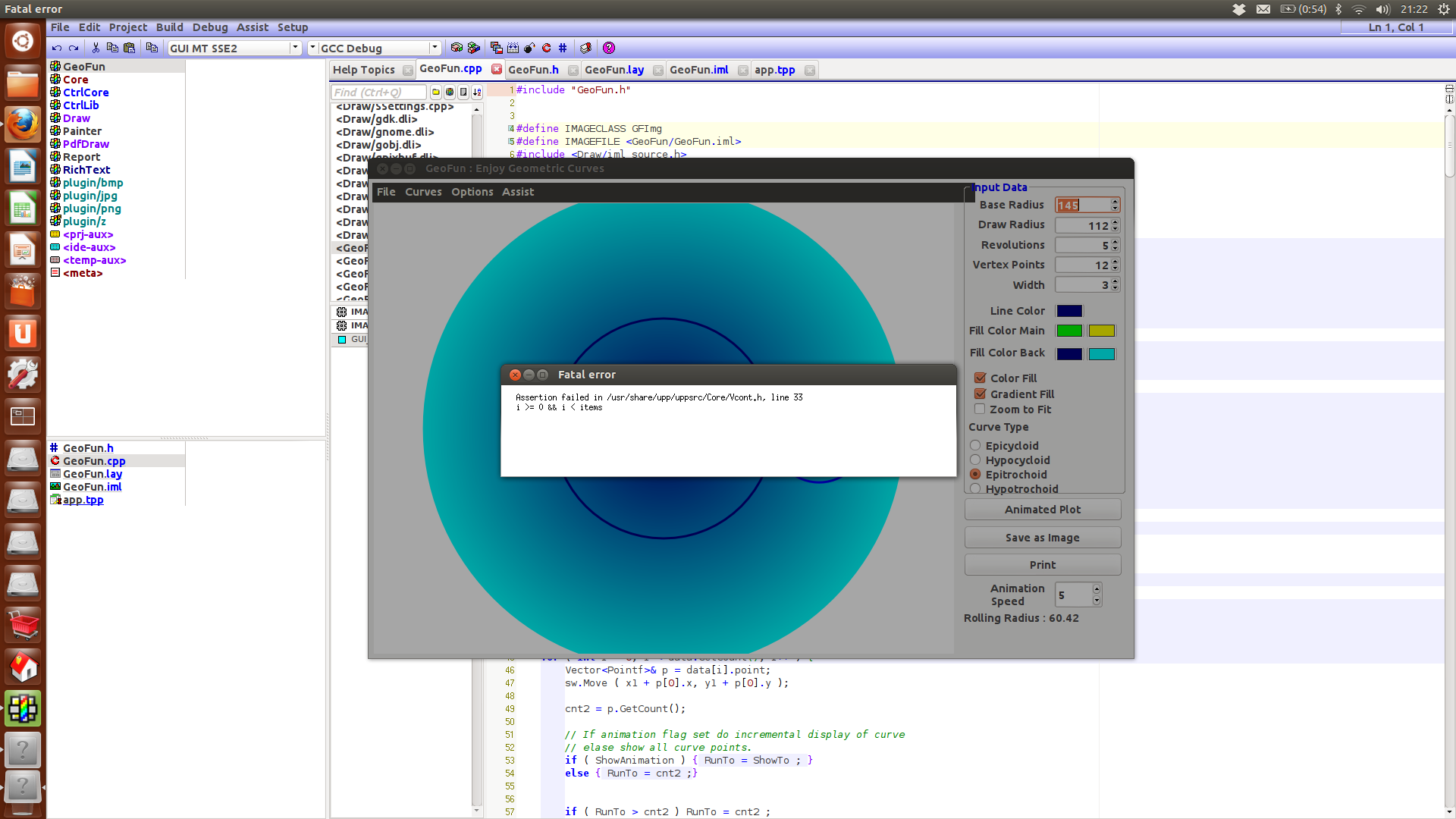Click the purple help question mark icon
The image size is (1456, 819).
click(x=608, y=48)
